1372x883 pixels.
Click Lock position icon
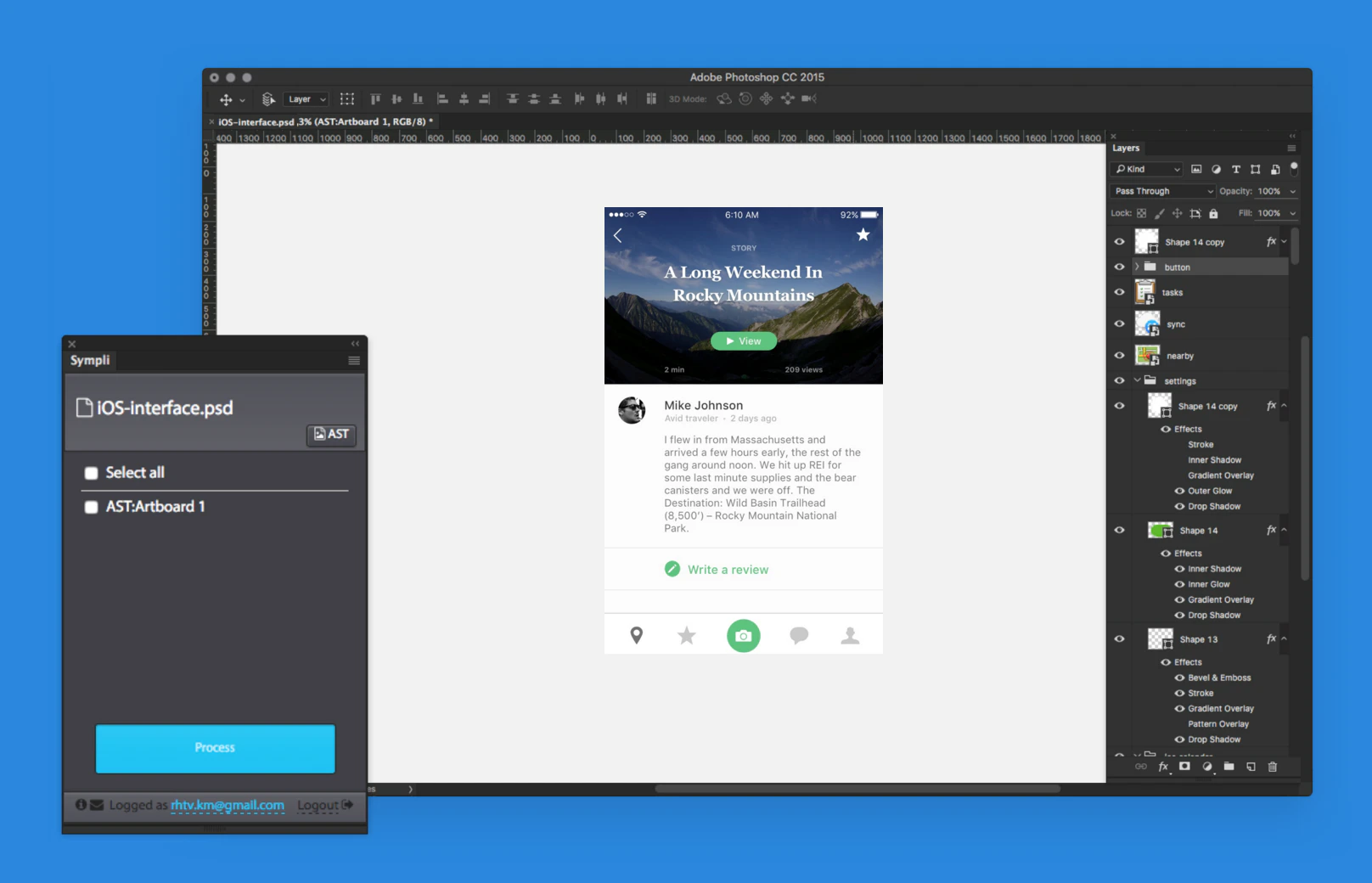[x=1177, y=213]
